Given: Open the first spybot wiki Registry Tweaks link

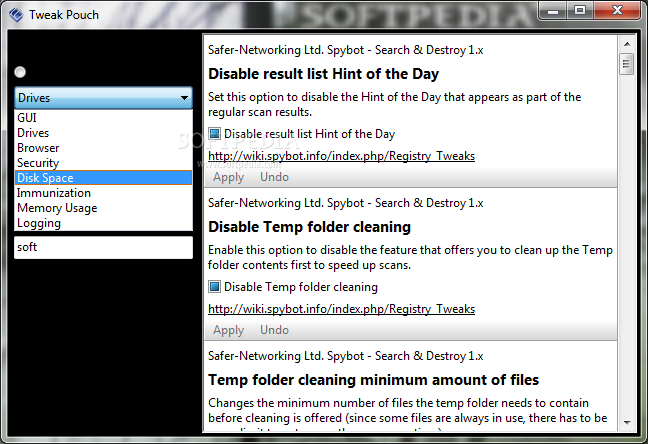Looking at the screenshot, I should tap(341, 156).
